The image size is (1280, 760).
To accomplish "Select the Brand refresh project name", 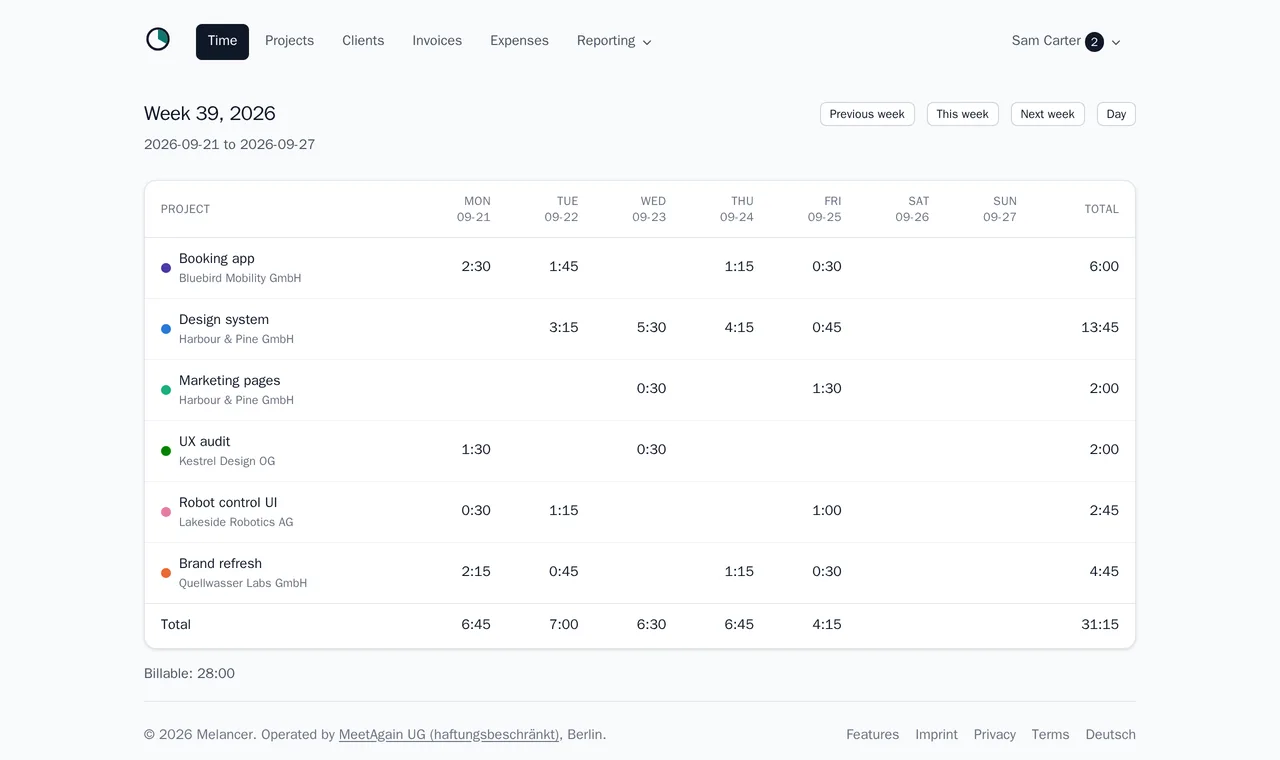I will [x=220, y=564].
